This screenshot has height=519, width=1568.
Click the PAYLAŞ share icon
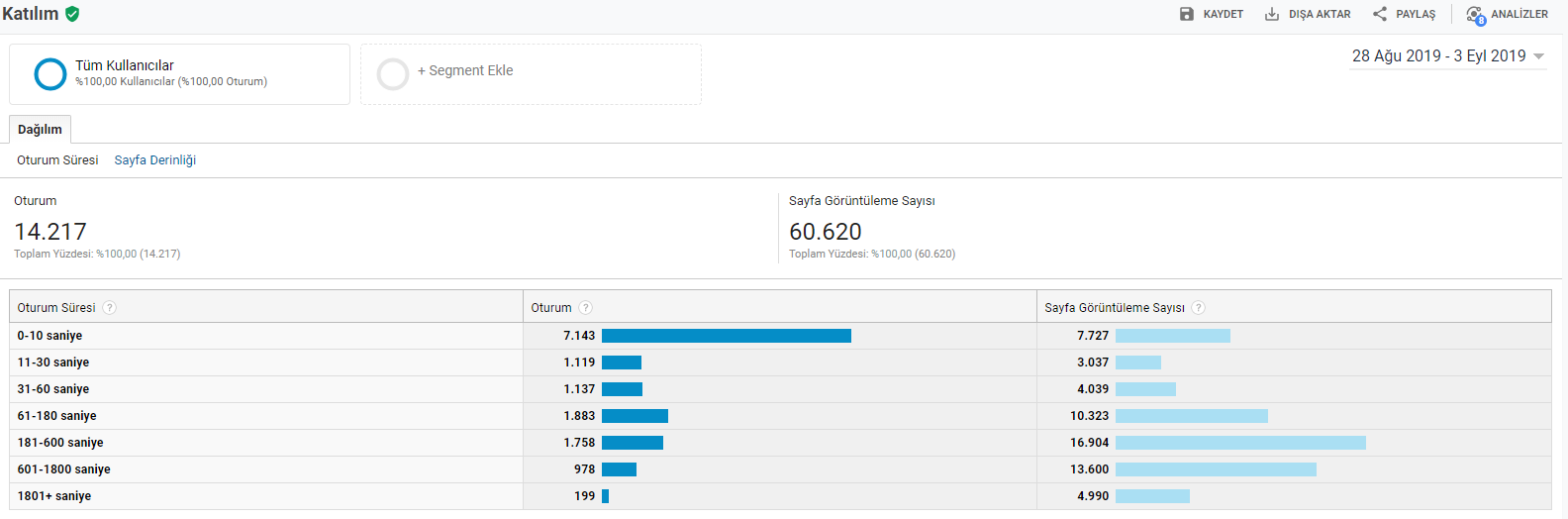(1380, 14)
